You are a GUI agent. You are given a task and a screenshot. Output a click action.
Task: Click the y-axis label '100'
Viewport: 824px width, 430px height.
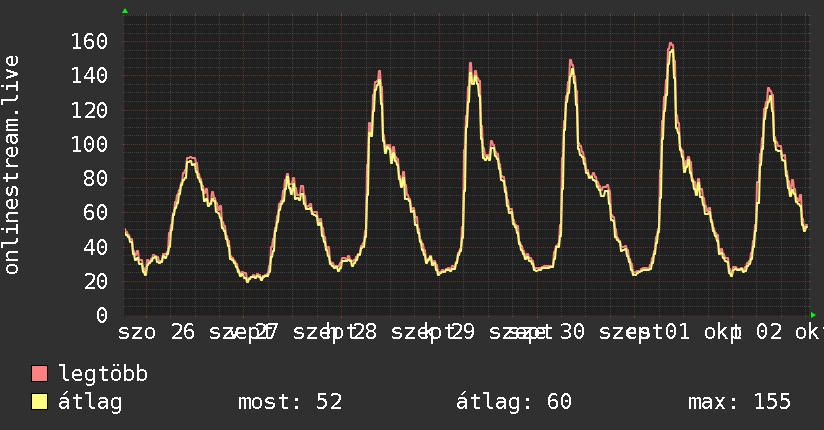pyautogui.click(x=89, y=144)
